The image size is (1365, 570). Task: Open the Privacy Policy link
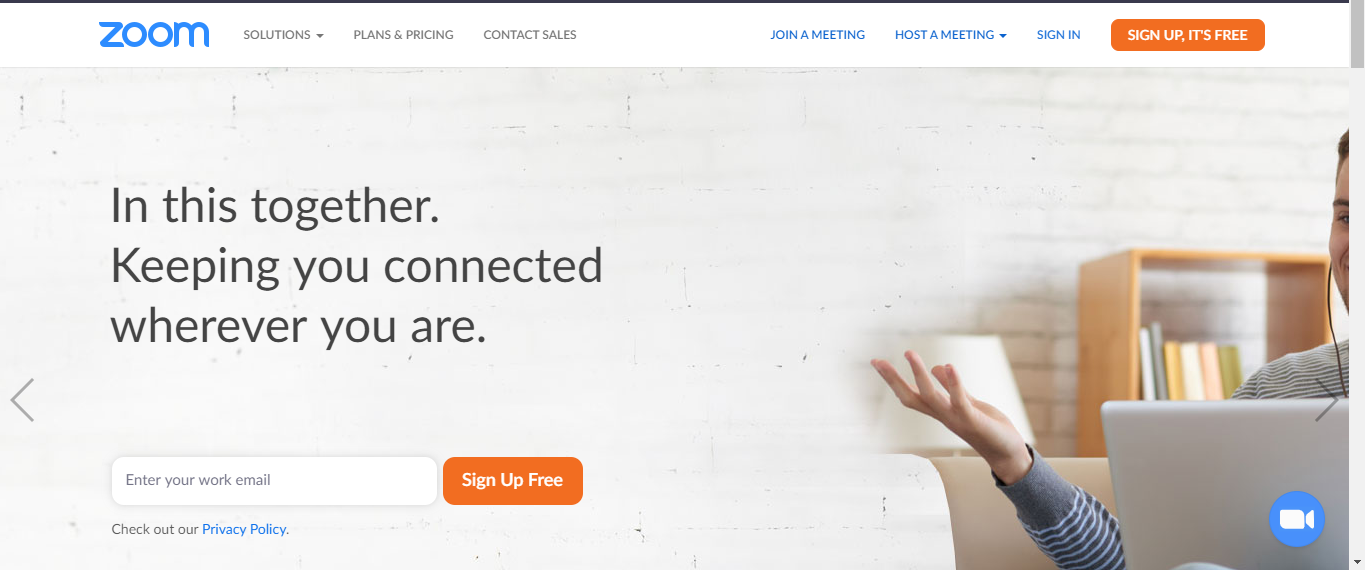tap(245, 529)
